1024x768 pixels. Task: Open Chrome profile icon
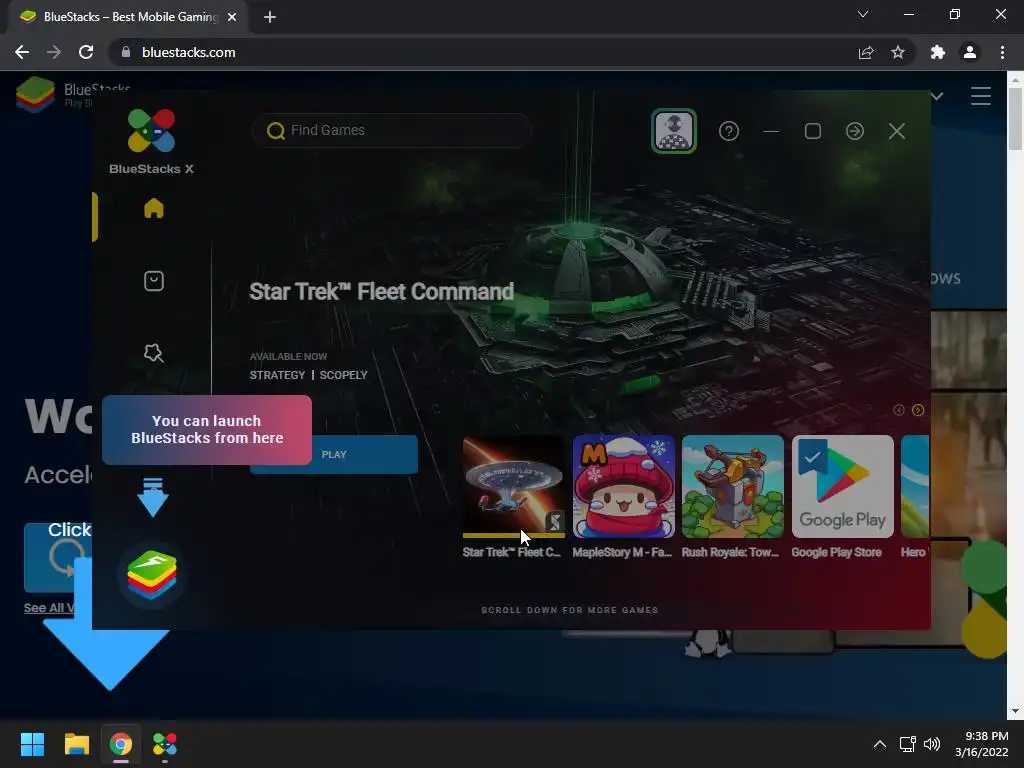click(x=970, y=52)
